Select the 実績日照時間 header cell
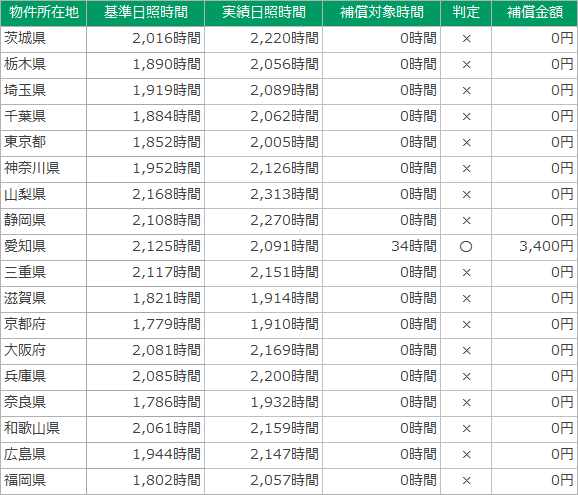578x495 pixels. click(264, 13)
